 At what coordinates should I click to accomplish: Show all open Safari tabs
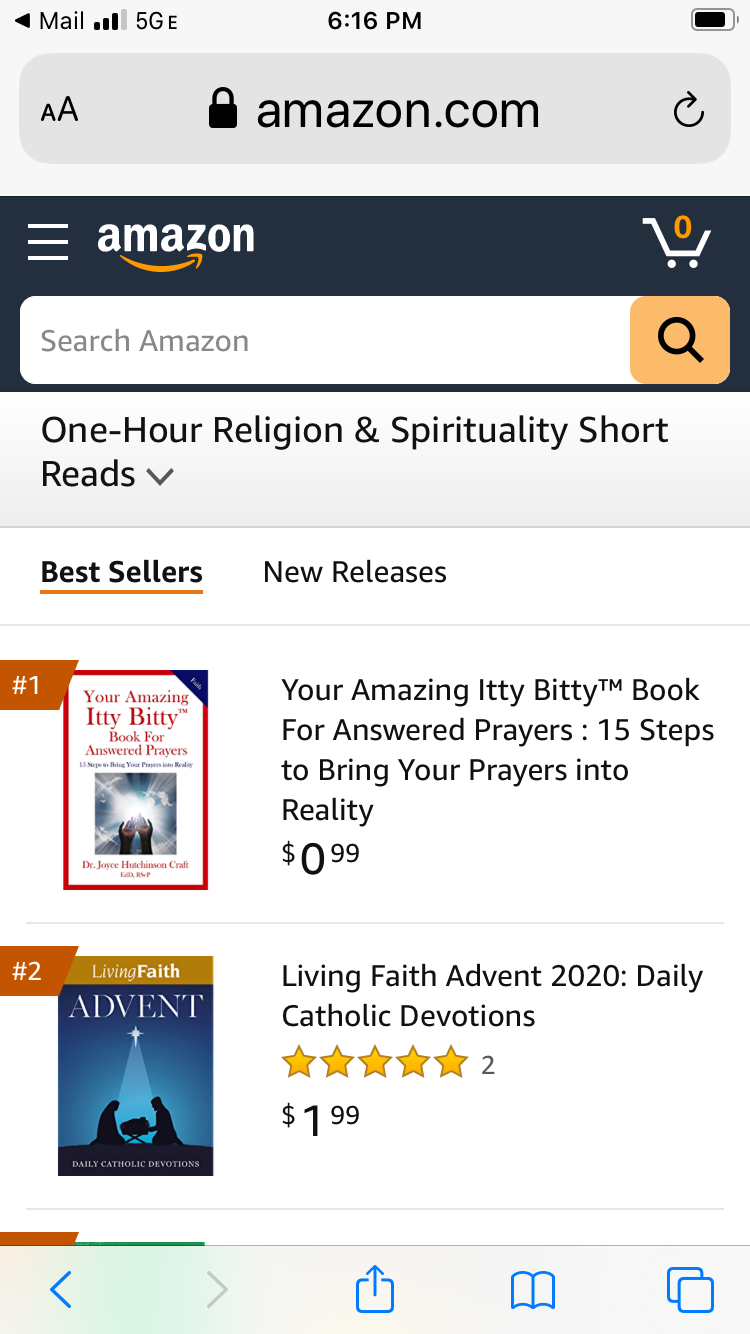point(690,1290)
